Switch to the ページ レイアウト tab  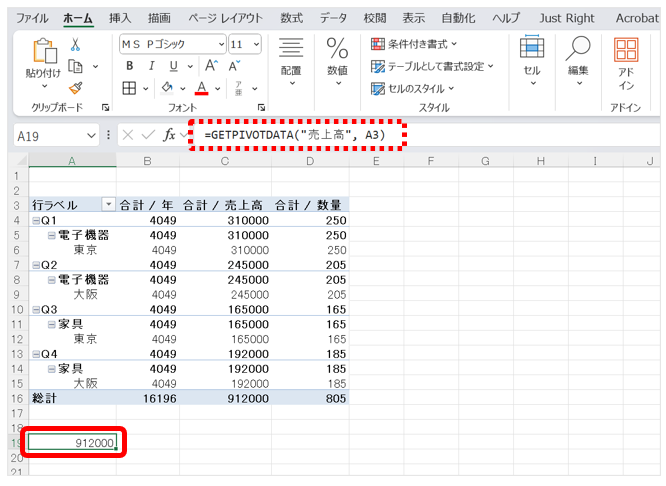pyautogui.click(x=226, y=18)
